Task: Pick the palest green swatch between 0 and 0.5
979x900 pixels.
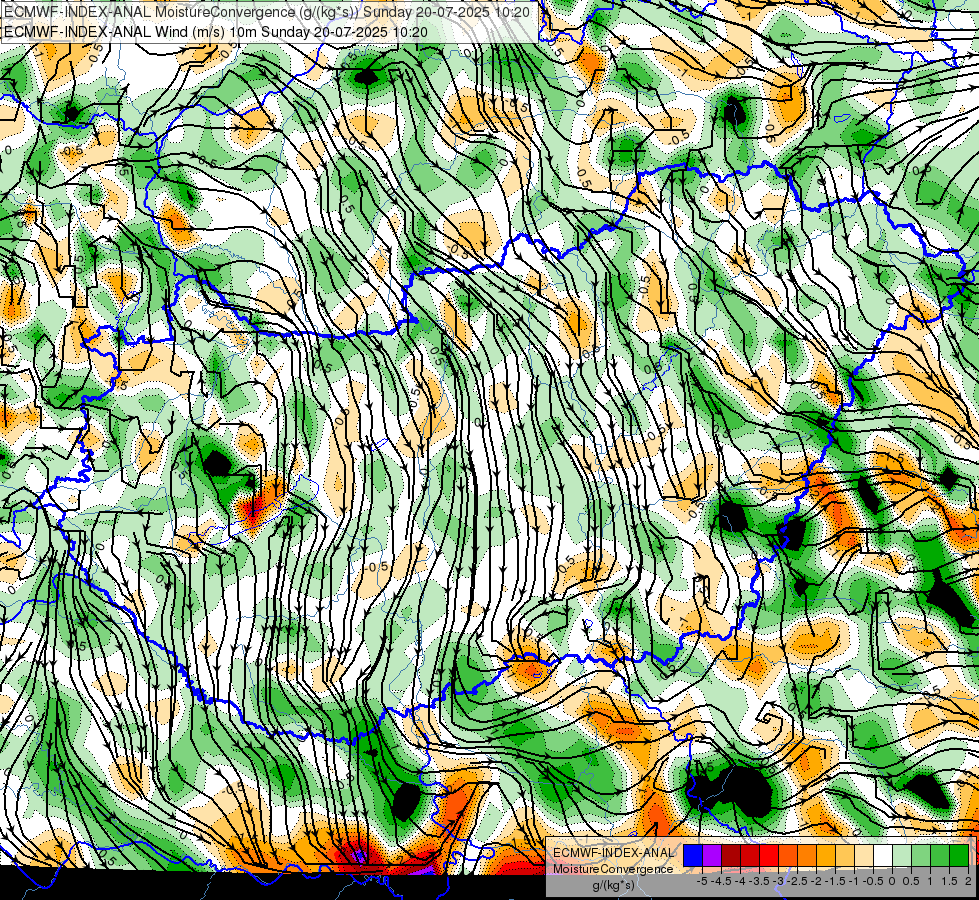Action: tap(902, 856)
